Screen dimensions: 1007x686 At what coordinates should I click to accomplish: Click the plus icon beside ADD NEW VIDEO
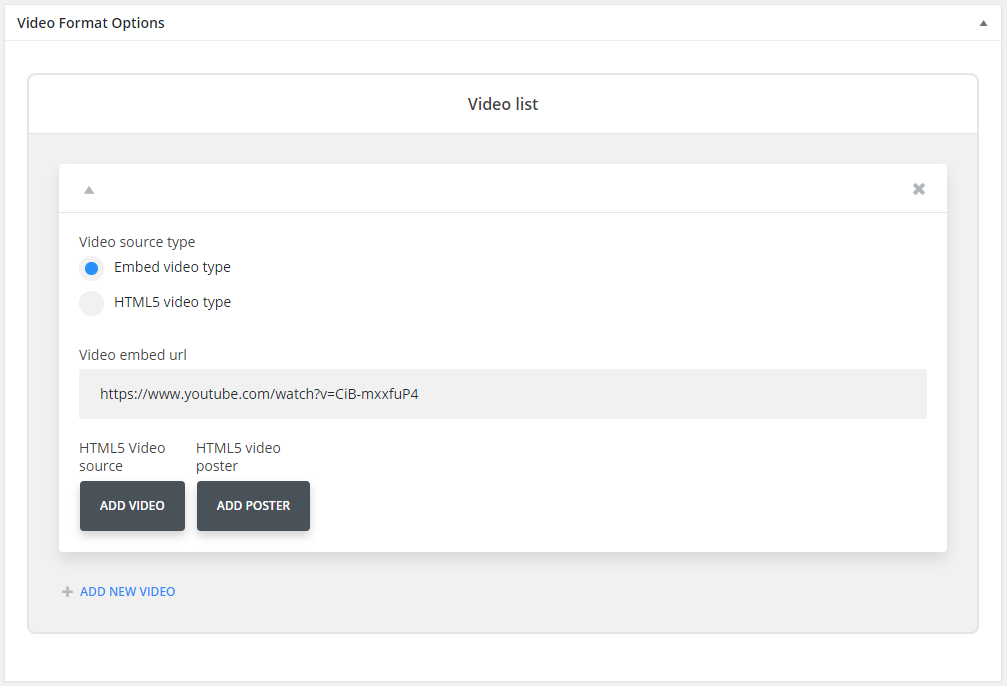click(x=67, y=591)
